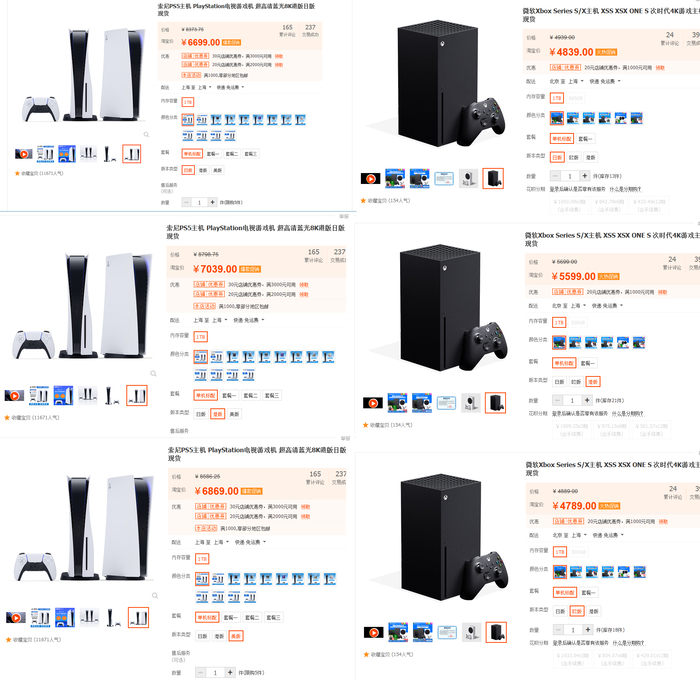Click magnifier zoom icon in ¥7039 PS5 listing
This screenshot has width=700, height=700.
[x=153, y=373]
